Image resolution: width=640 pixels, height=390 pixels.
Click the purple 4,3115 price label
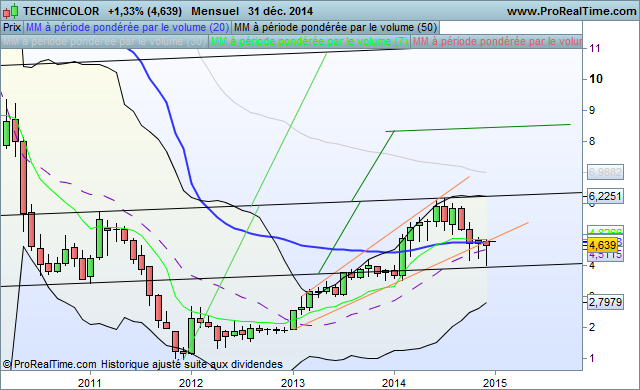click(605, 255)
